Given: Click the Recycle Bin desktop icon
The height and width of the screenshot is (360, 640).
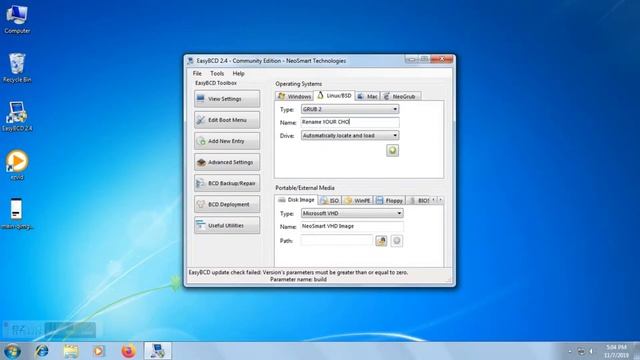Looking at the screenshot, I should [17, 68].
